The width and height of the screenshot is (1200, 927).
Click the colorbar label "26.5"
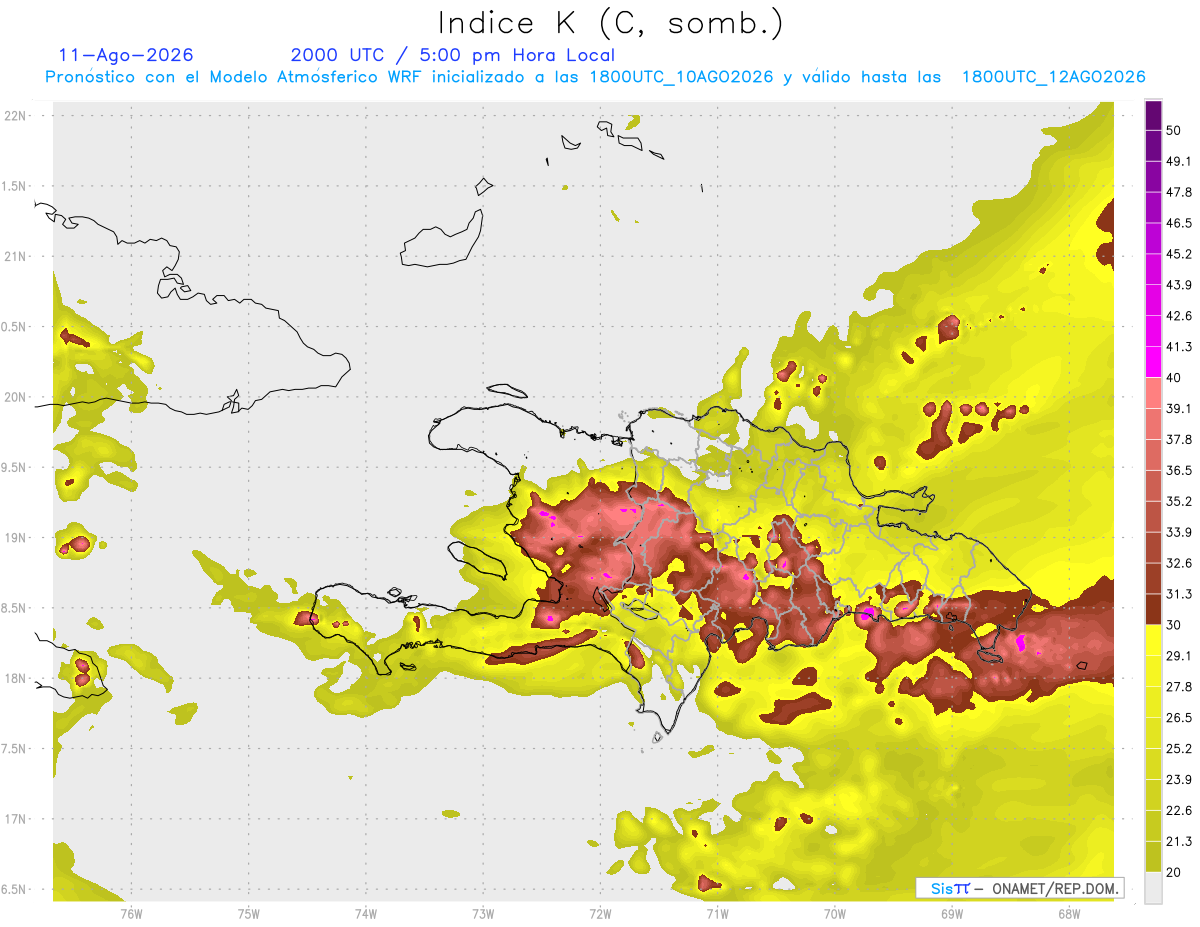tap(1179, 718)
